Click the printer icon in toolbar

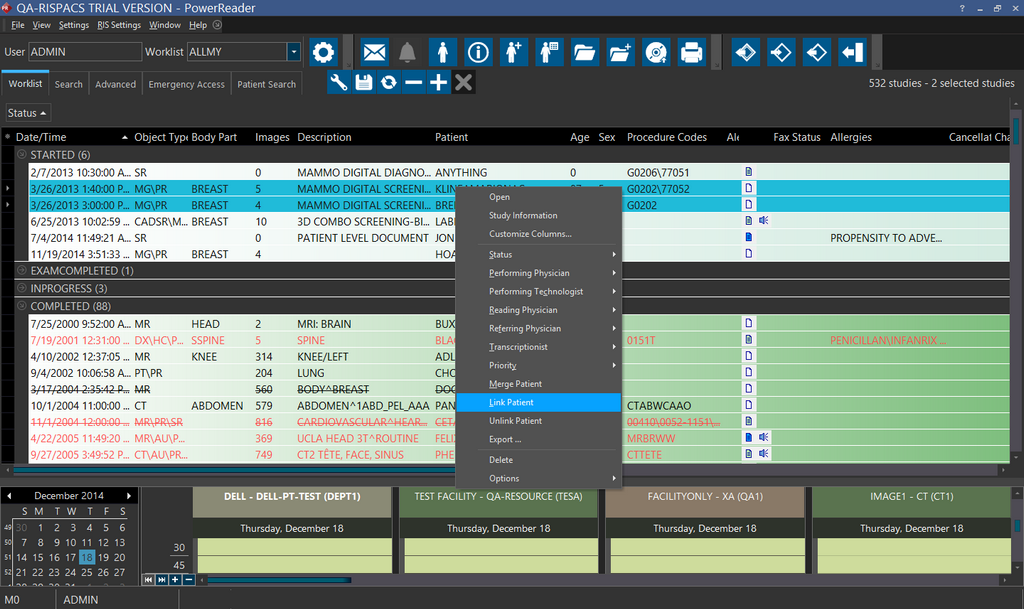(x=690, y=52)
